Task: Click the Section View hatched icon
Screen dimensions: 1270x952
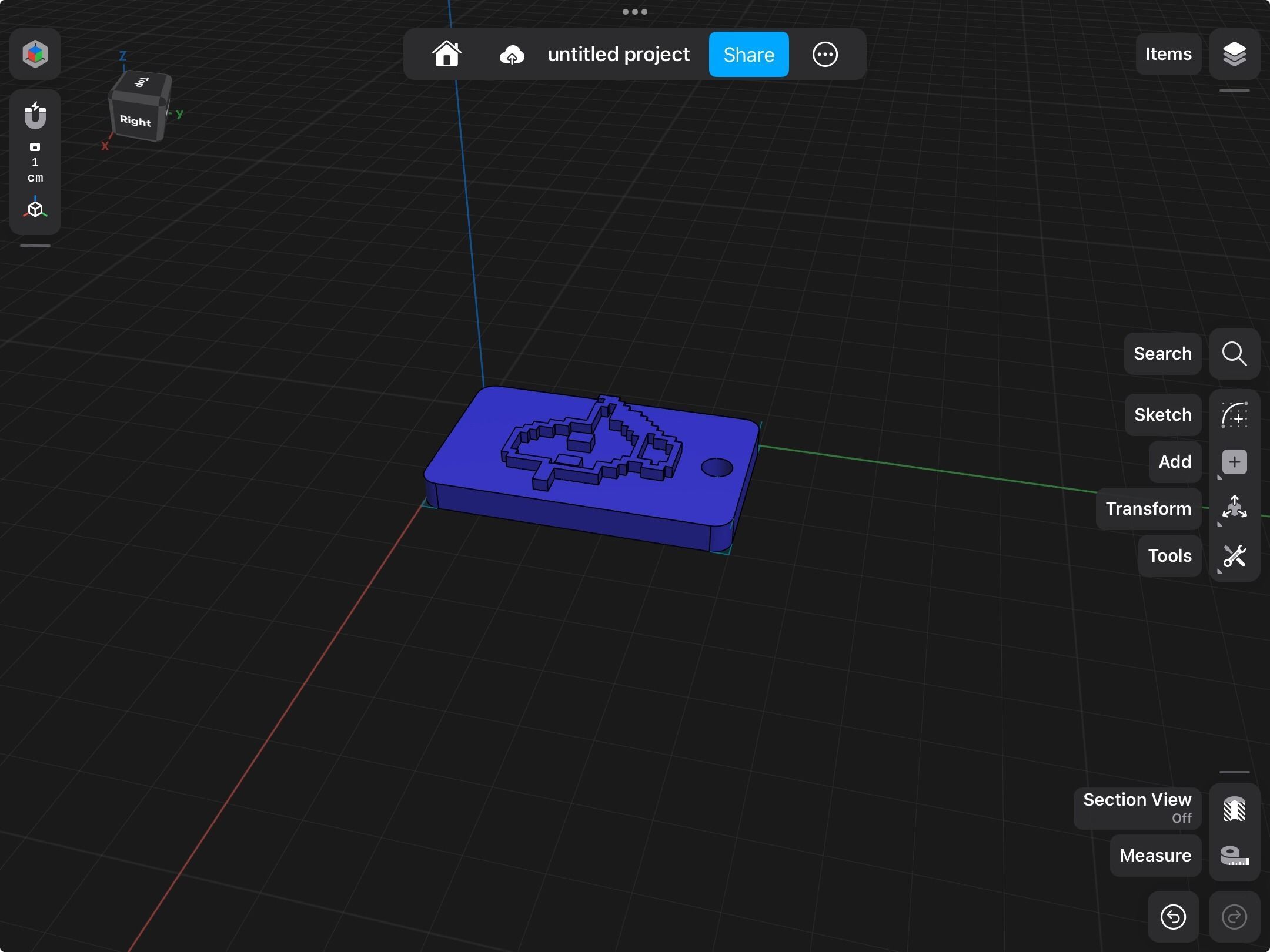Action: [1234, 809]
